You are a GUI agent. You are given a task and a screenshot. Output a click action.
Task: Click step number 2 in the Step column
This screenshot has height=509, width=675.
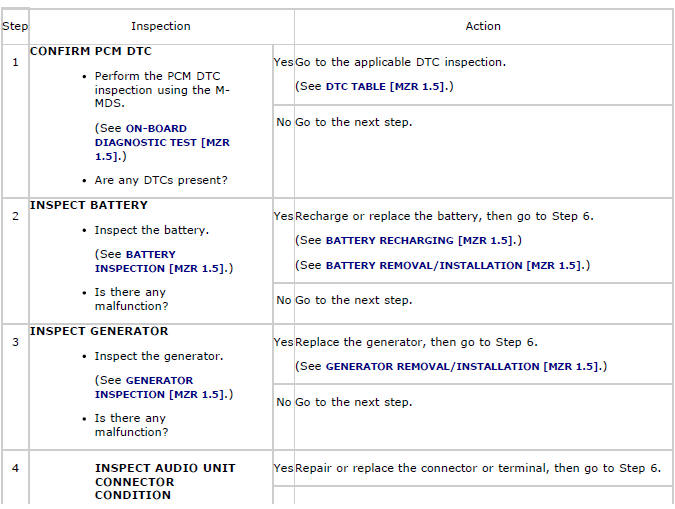pos(15,216)
